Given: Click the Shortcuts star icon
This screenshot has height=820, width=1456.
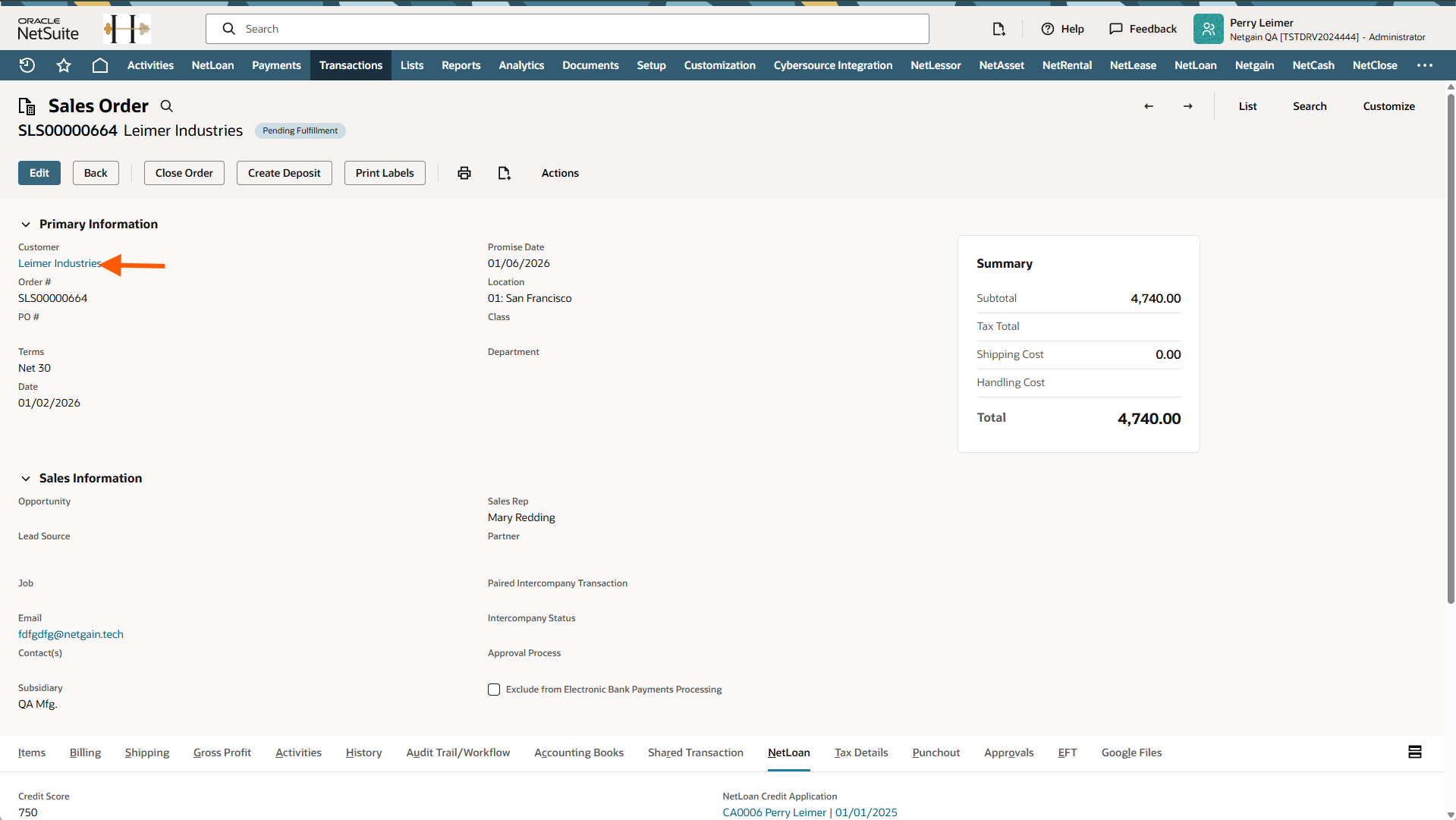Looking at the screenshot, I should click(64, 65).
